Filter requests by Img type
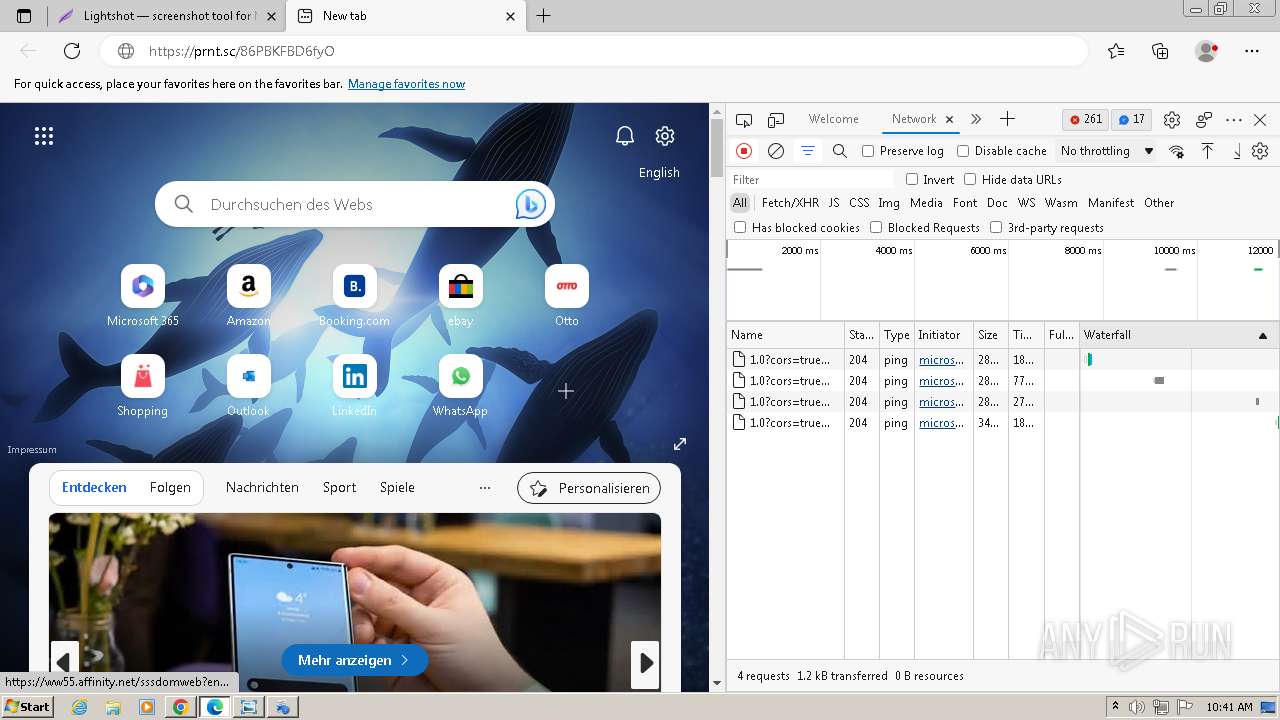Viewport: 1280px width, 720px height. [889, 203]
